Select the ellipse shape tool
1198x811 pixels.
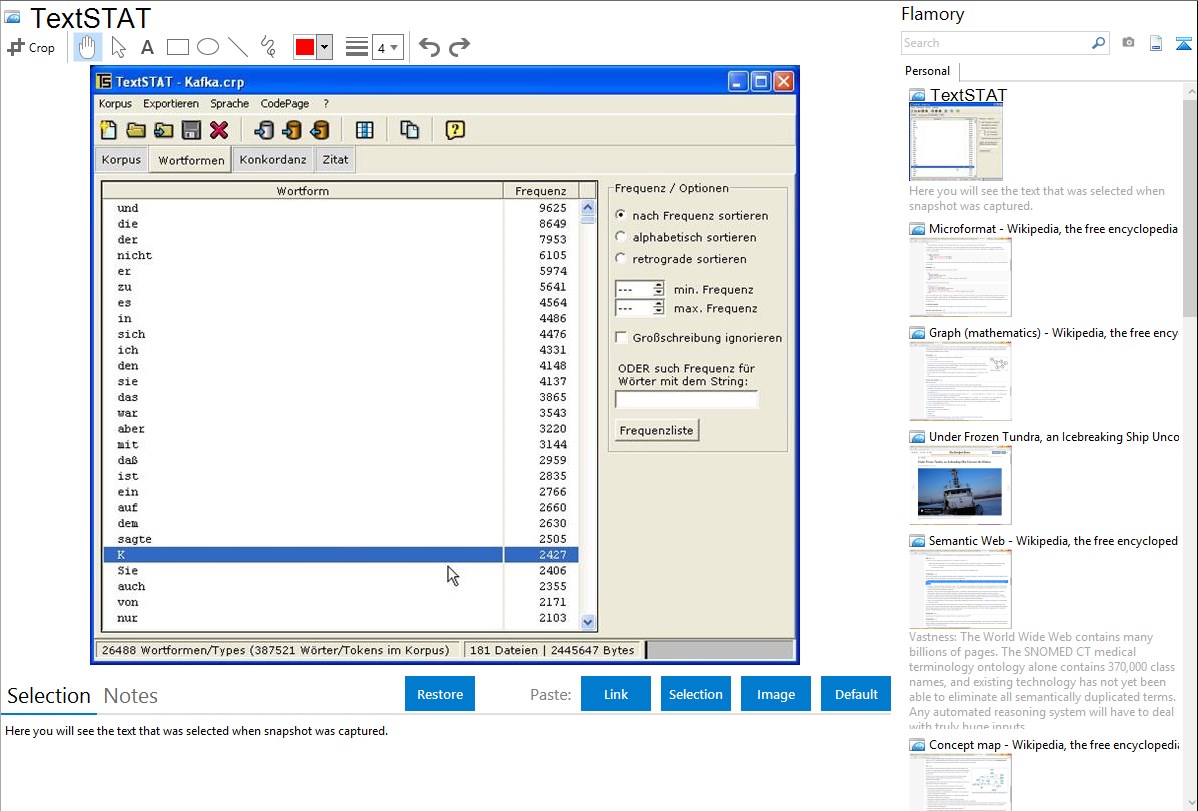[208, 47]
